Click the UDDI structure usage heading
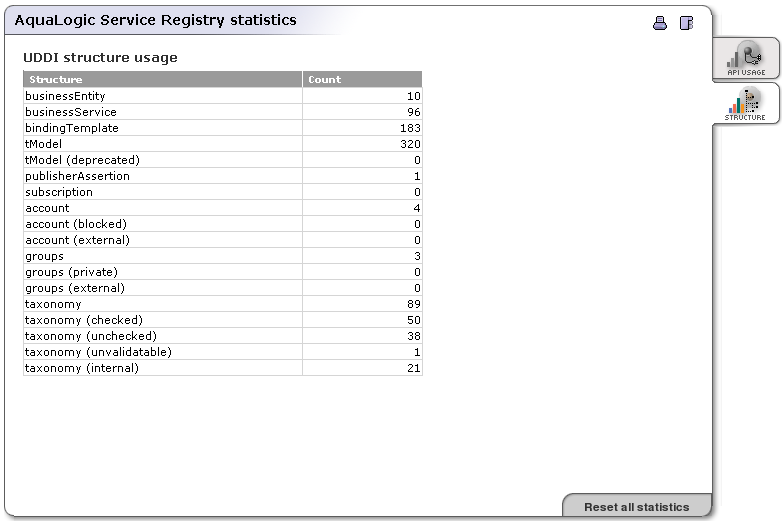 click(x=100, y=58)
